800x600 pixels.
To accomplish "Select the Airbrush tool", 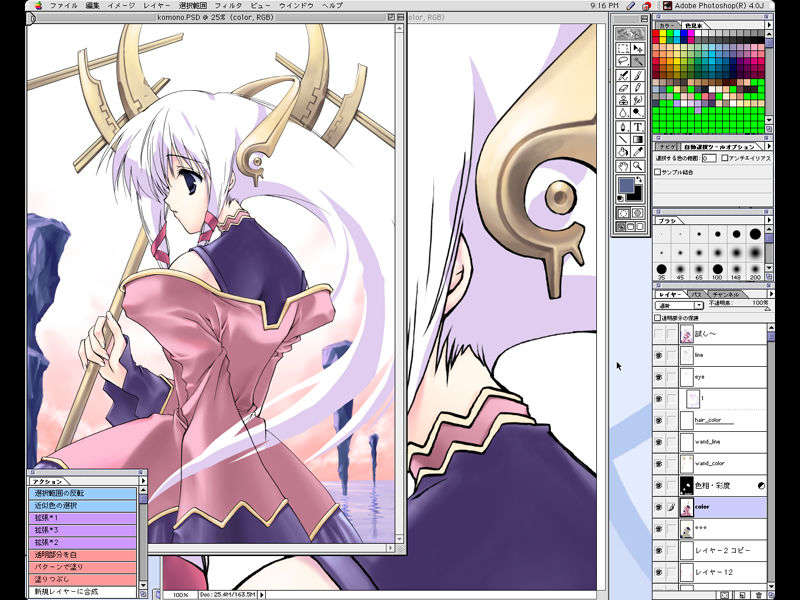I will tap(623, 76).
